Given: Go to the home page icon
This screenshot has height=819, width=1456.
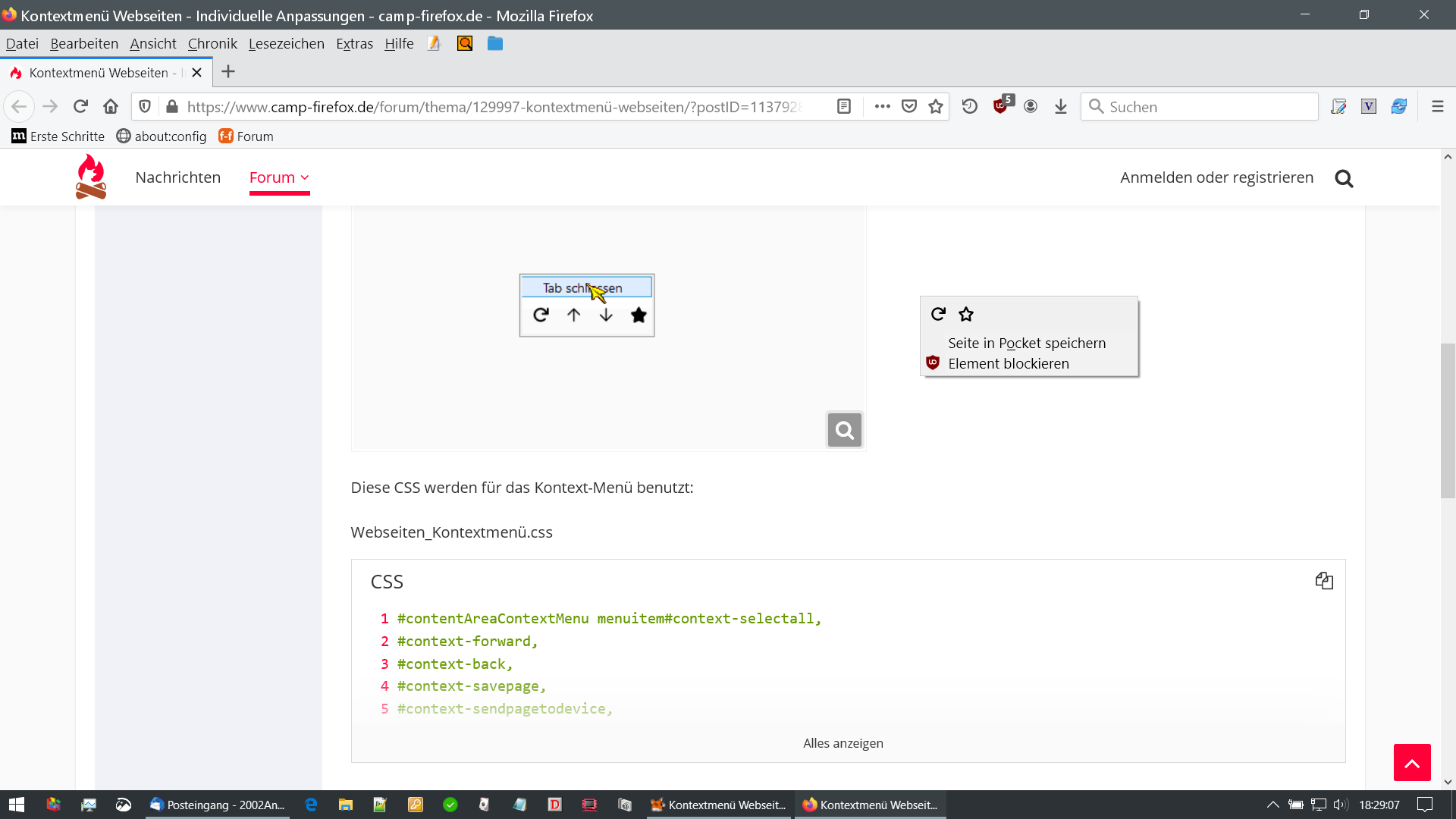Looking at the screenshot, I should [111, 106].
